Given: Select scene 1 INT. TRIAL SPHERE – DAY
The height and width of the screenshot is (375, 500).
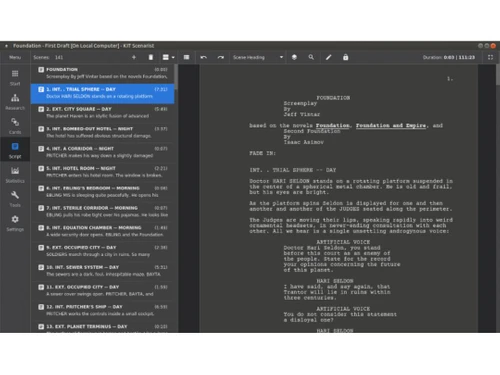Looking at the screenshot, I should 103,93.
